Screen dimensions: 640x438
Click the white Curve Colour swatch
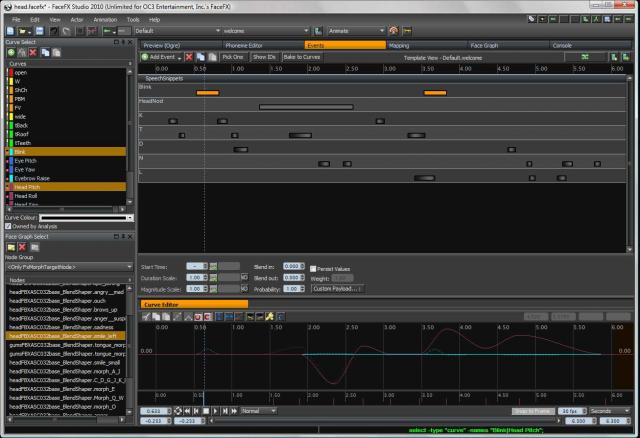coord(83,218)
